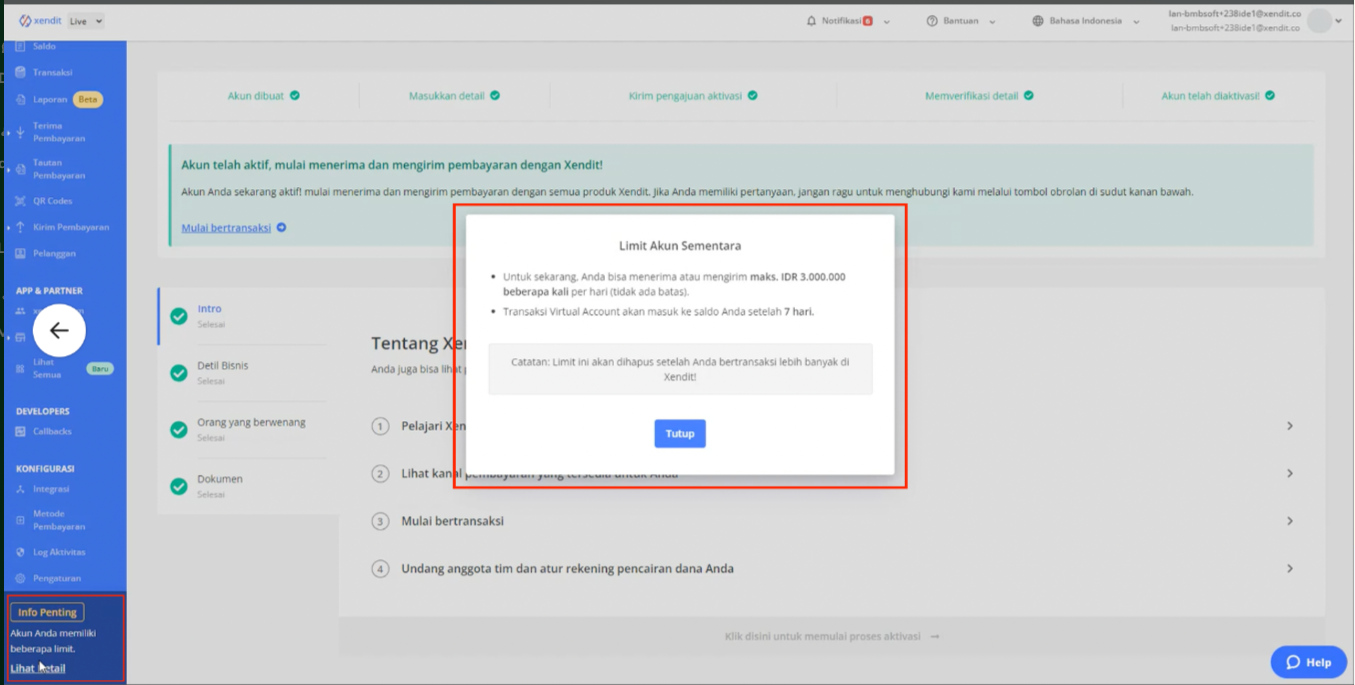
Task: Expand the Notifikasi dropdown chevron
Action: 887,21
